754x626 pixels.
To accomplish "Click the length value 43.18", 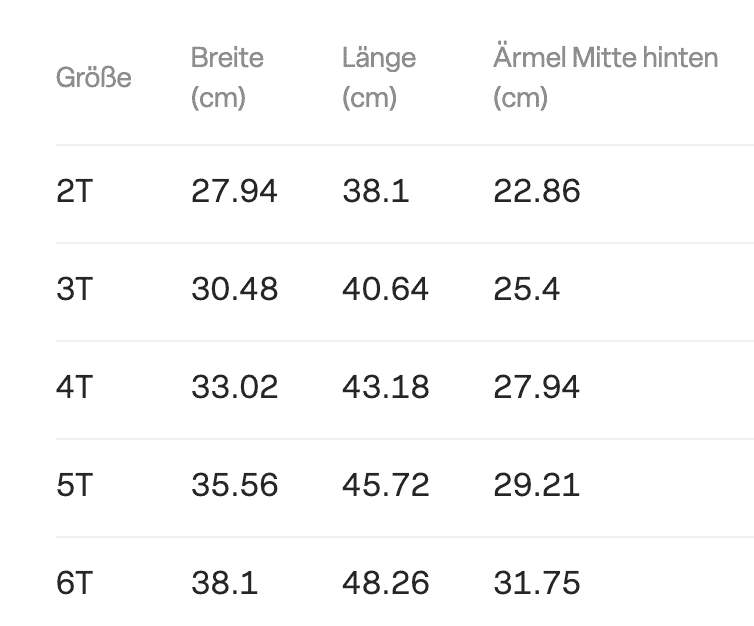I will pyautogui.click(x=385, y=387).
